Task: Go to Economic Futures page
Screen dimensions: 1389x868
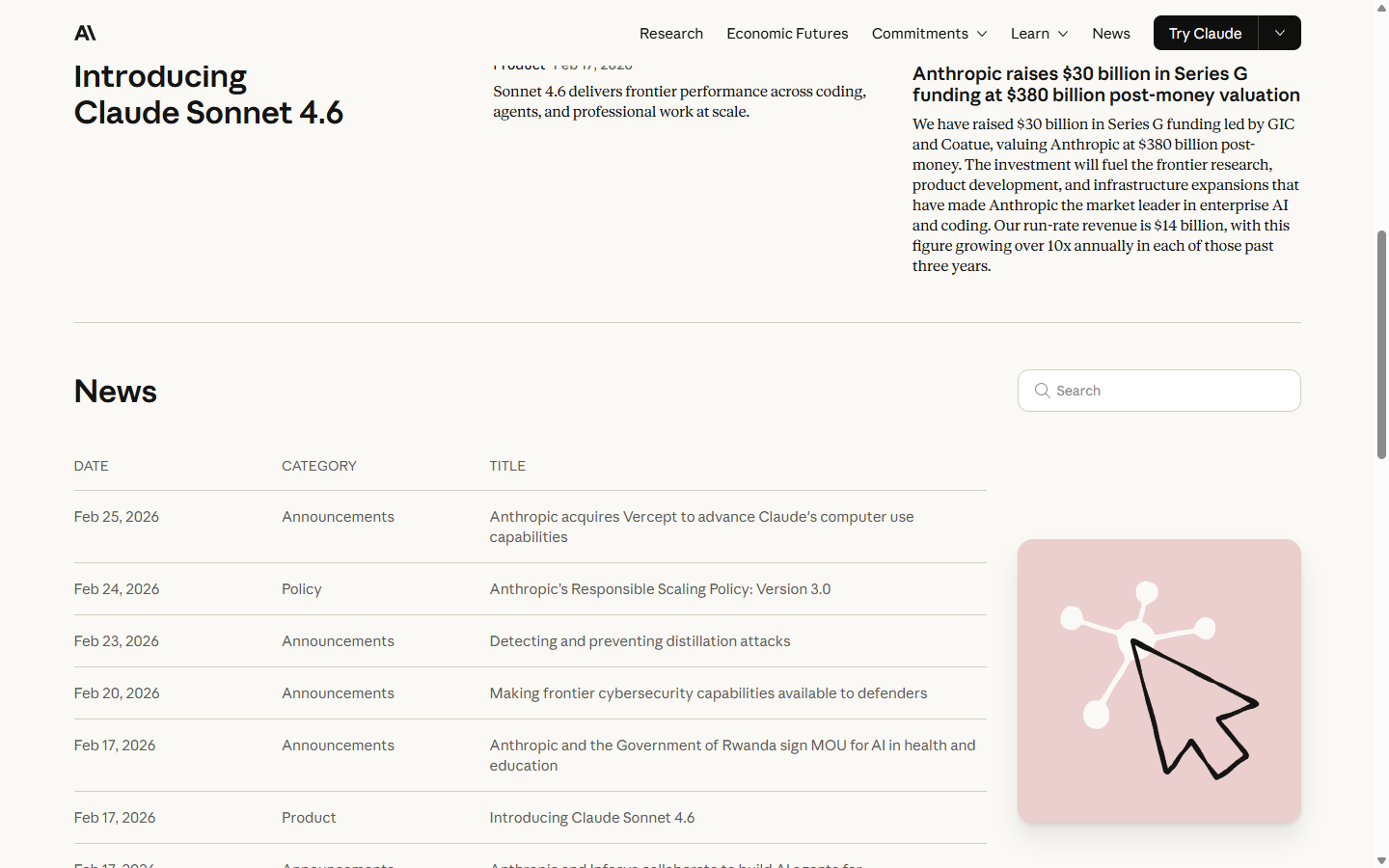Action: point(787,33)
